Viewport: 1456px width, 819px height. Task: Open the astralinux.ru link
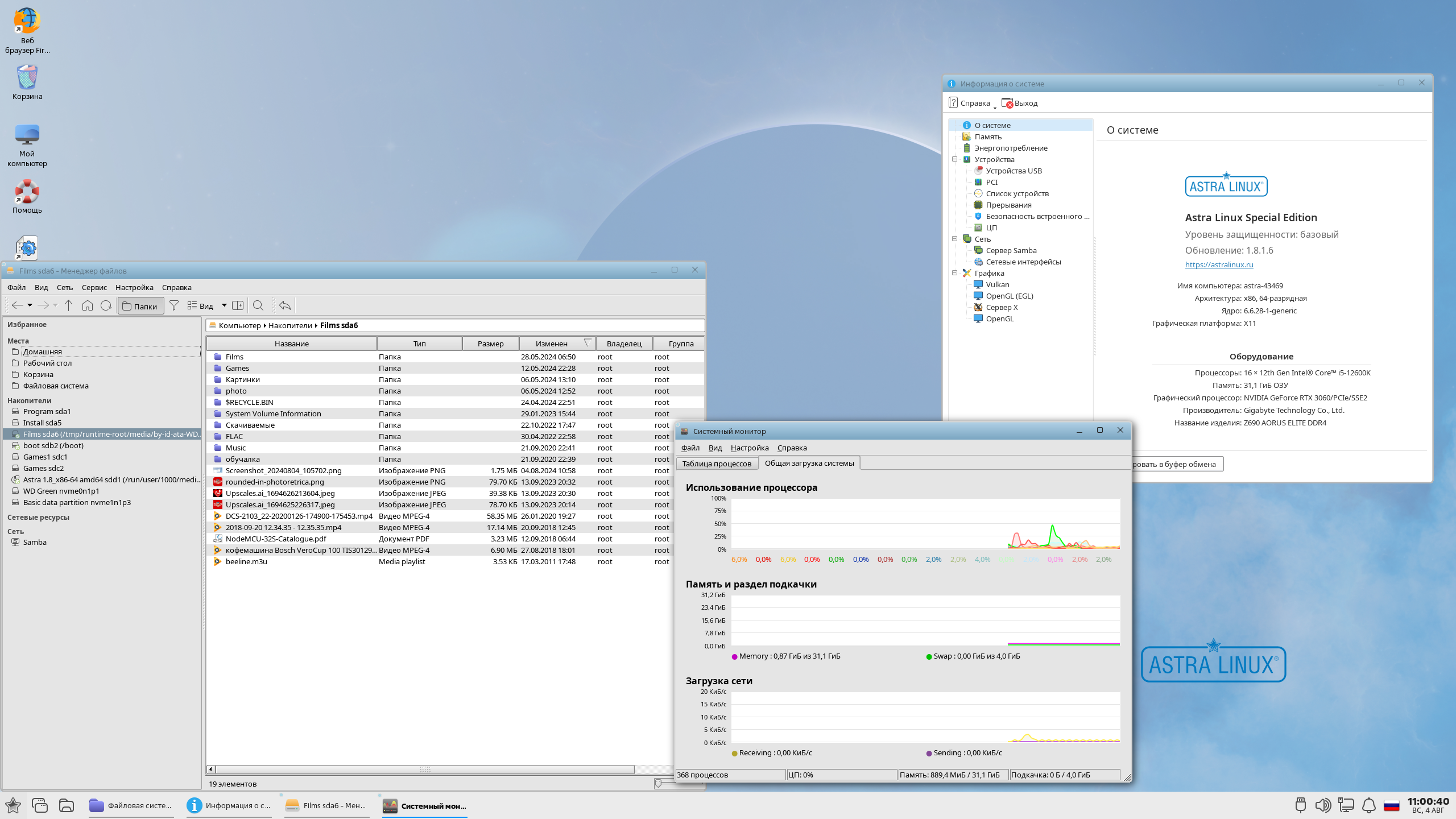tap(1219, 264)
